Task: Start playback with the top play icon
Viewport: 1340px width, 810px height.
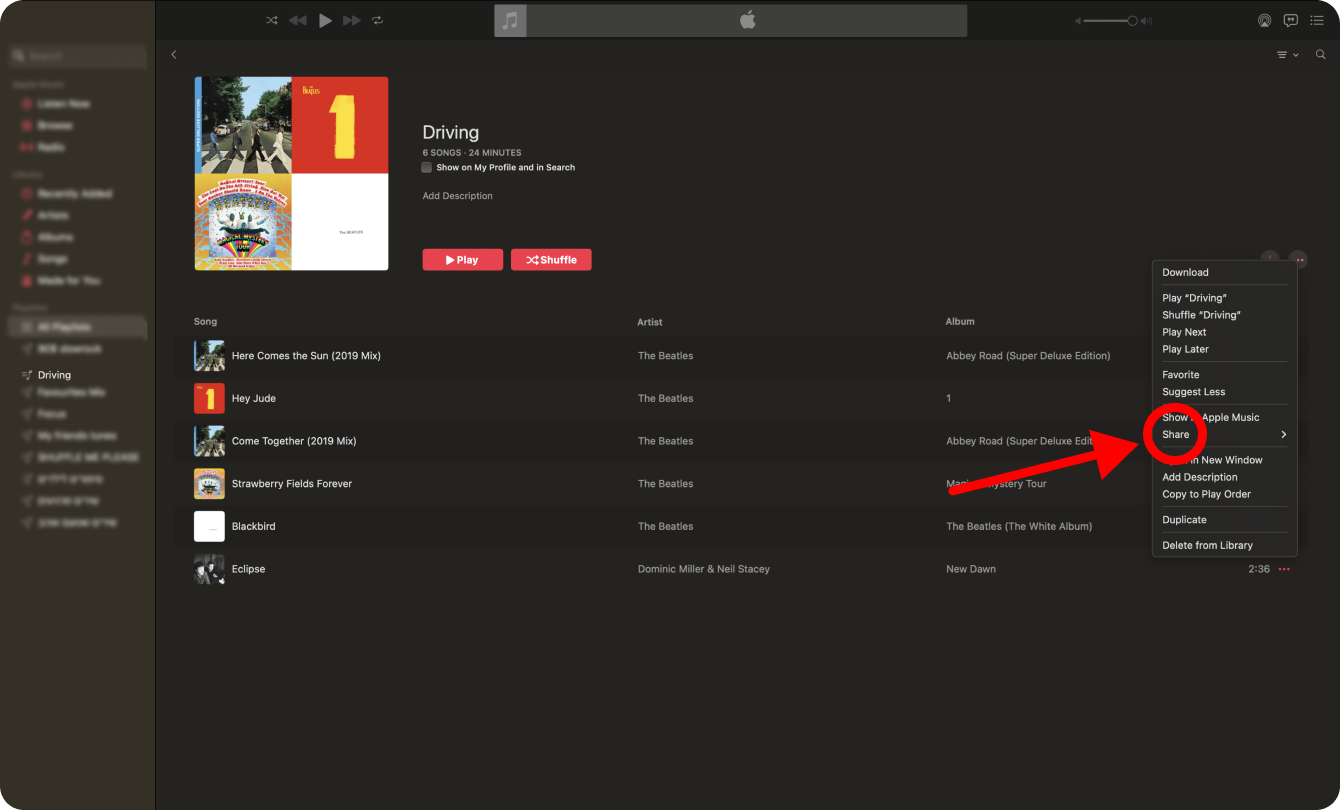Action: (325, 20)
